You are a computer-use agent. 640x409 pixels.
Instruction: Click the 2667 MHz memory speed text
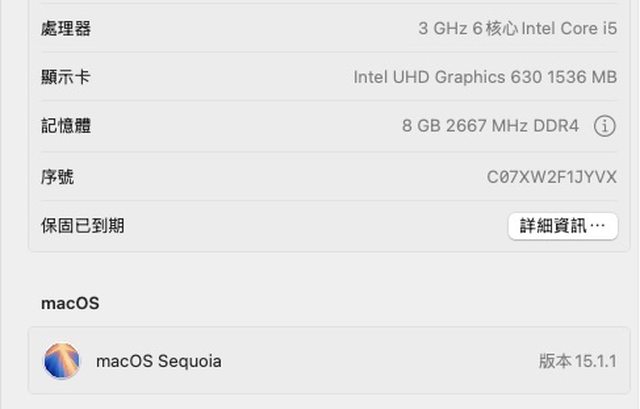click(489, 126)
